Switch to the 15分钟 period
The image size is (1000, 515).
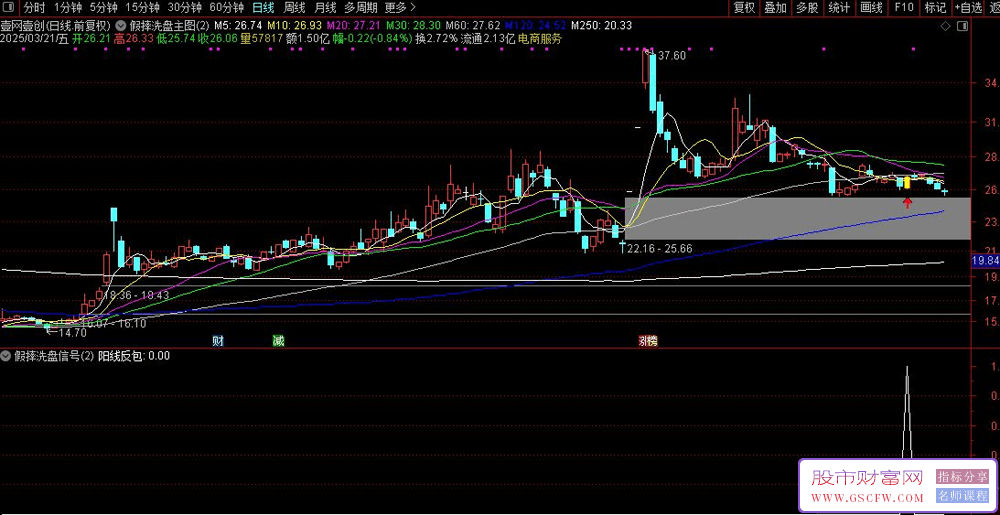[142, 8]
